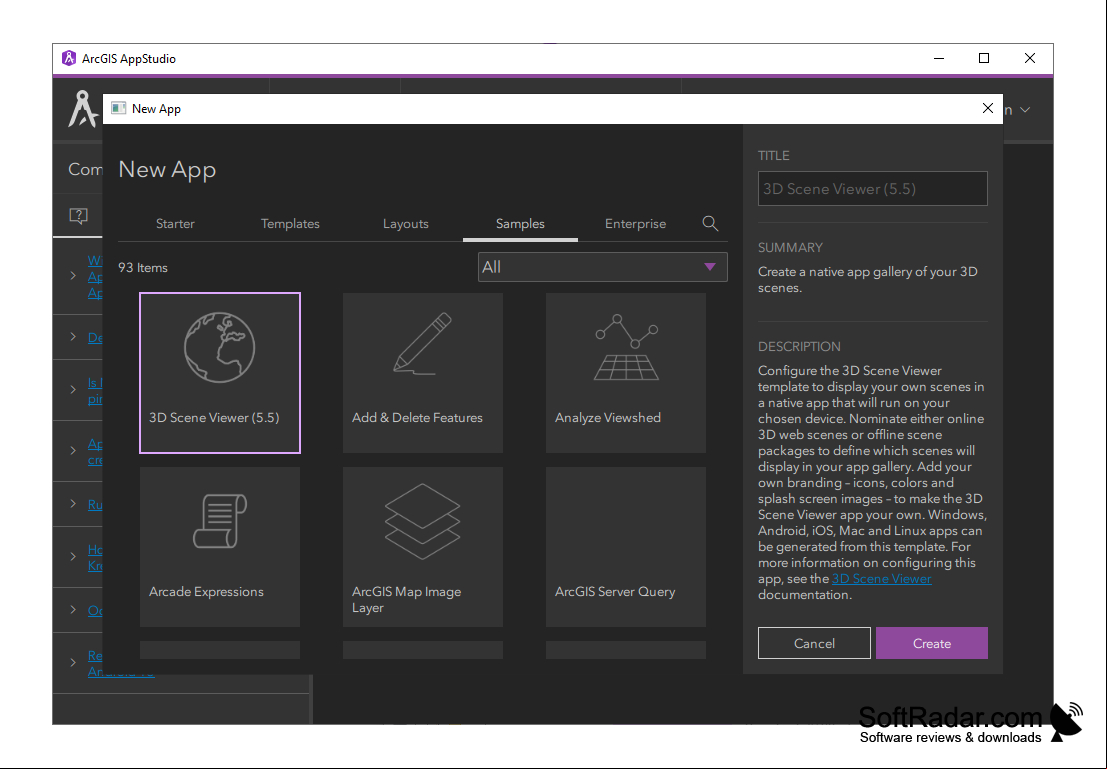The image size is (1107, 769).
Task: Expand the first community list item chevron
Action: click(73, 275)
